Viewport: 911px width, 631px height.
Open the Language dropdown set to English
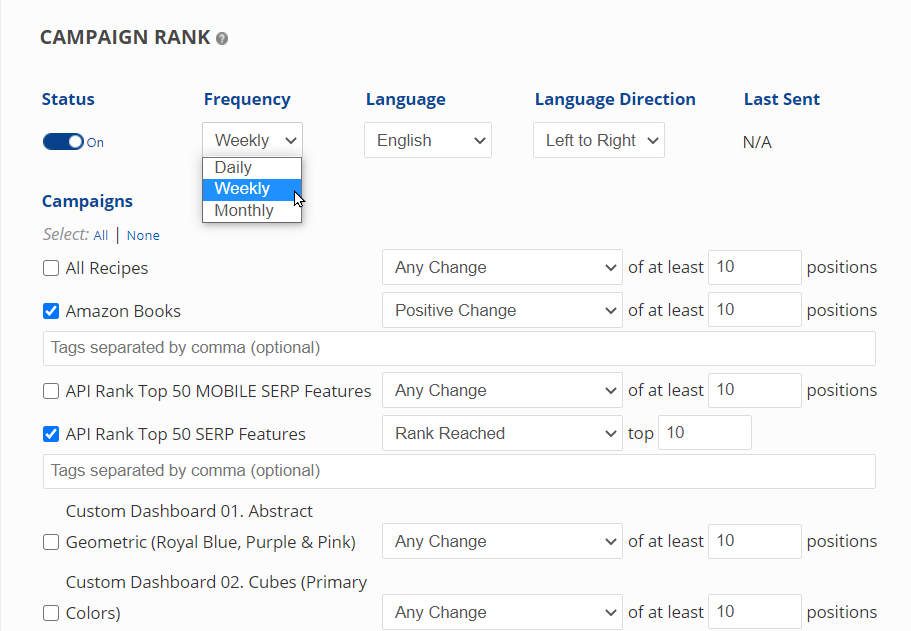coord(427,141)
